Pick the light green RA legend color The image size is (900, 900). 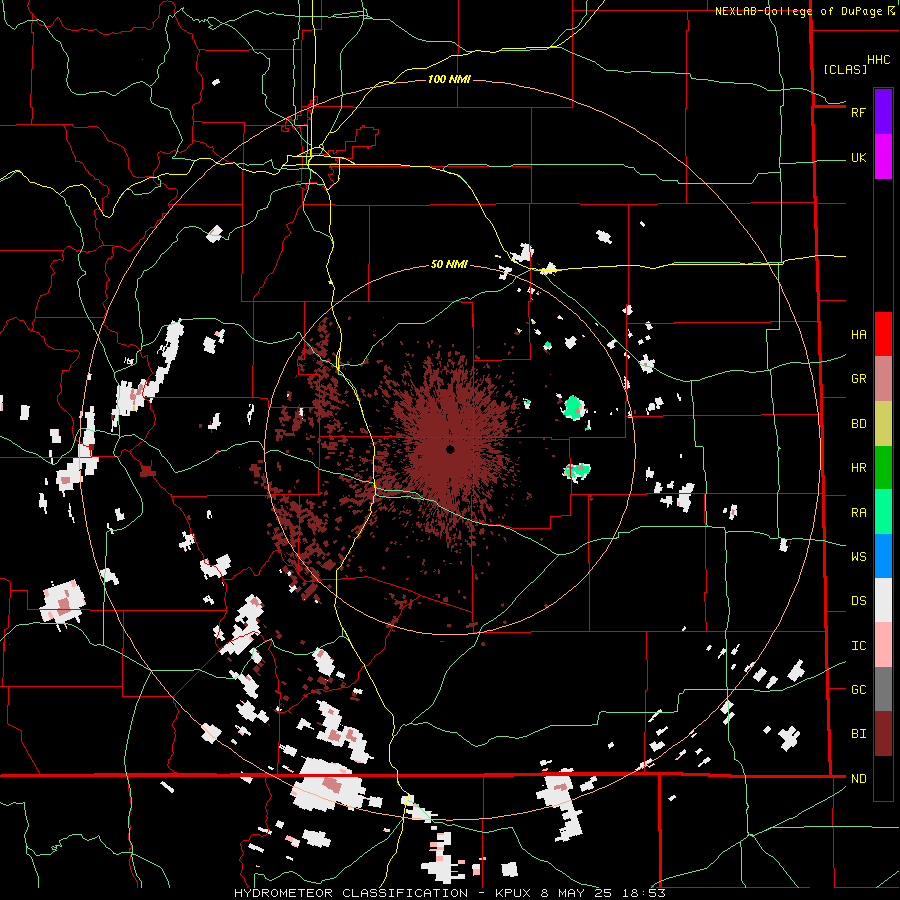click(x=883, y=511)
